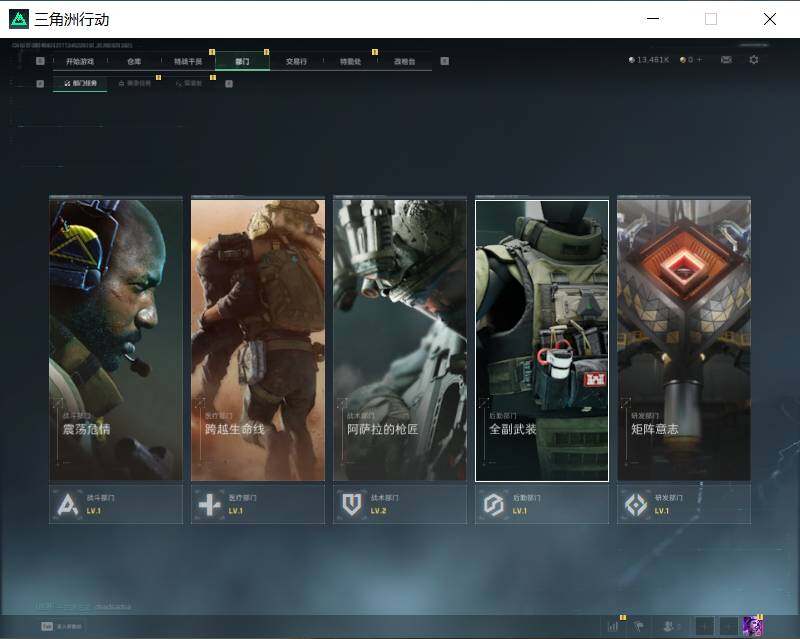
Task: Minimize the 三角洲行动 window
Action: 653,19
